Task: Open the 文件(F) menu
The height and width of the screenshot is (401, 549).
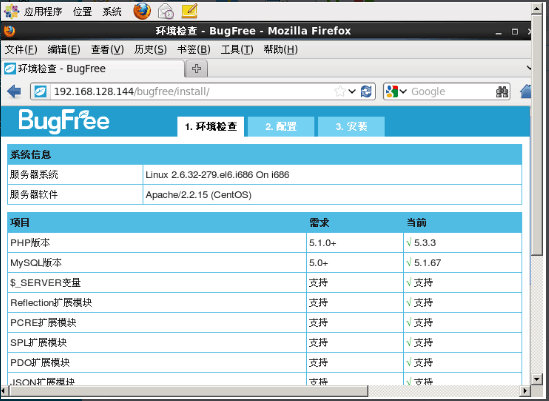Action: point(21,50)
